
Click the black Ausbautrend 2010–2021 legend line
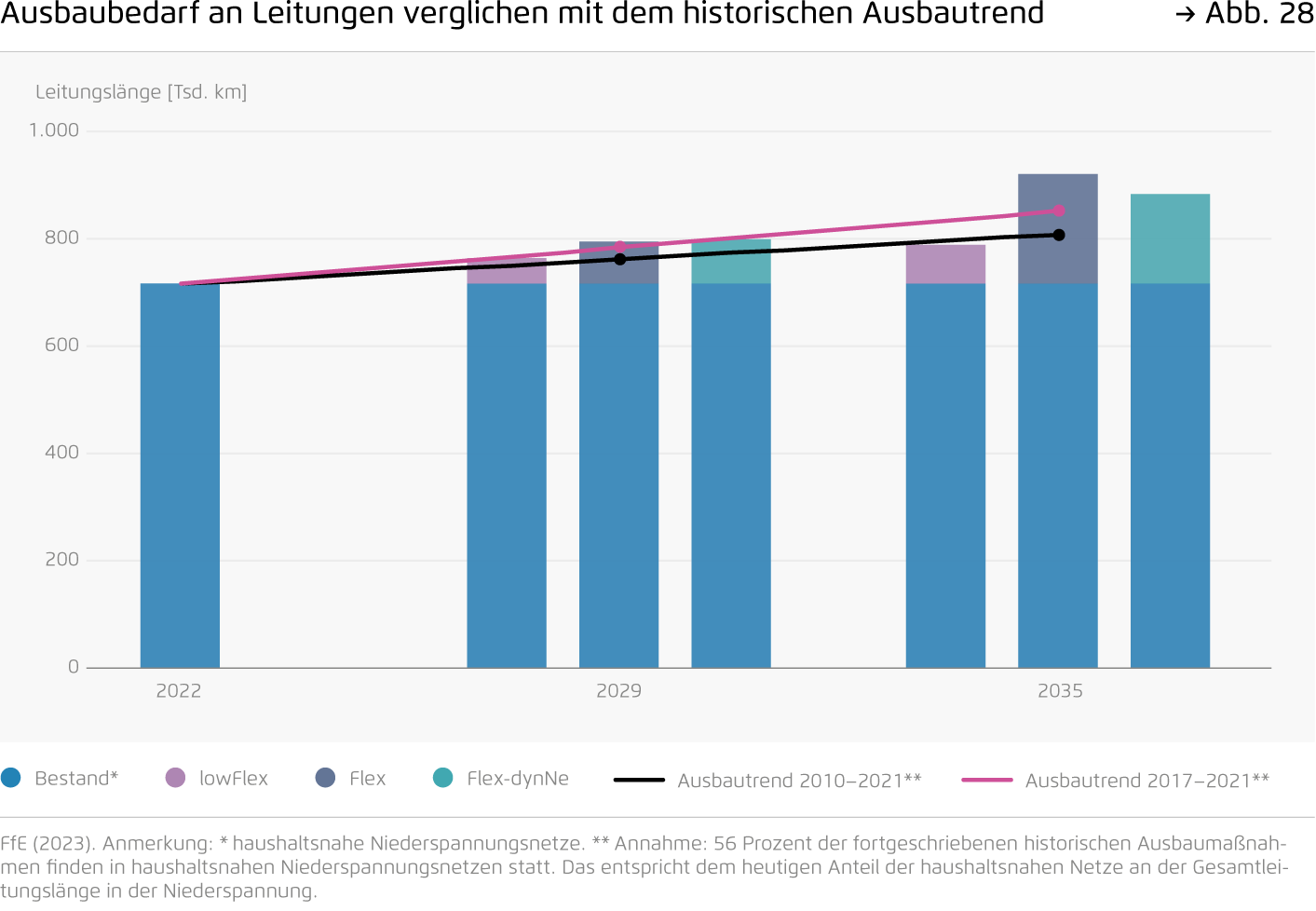pyautogui.click(x=639, y=780)
